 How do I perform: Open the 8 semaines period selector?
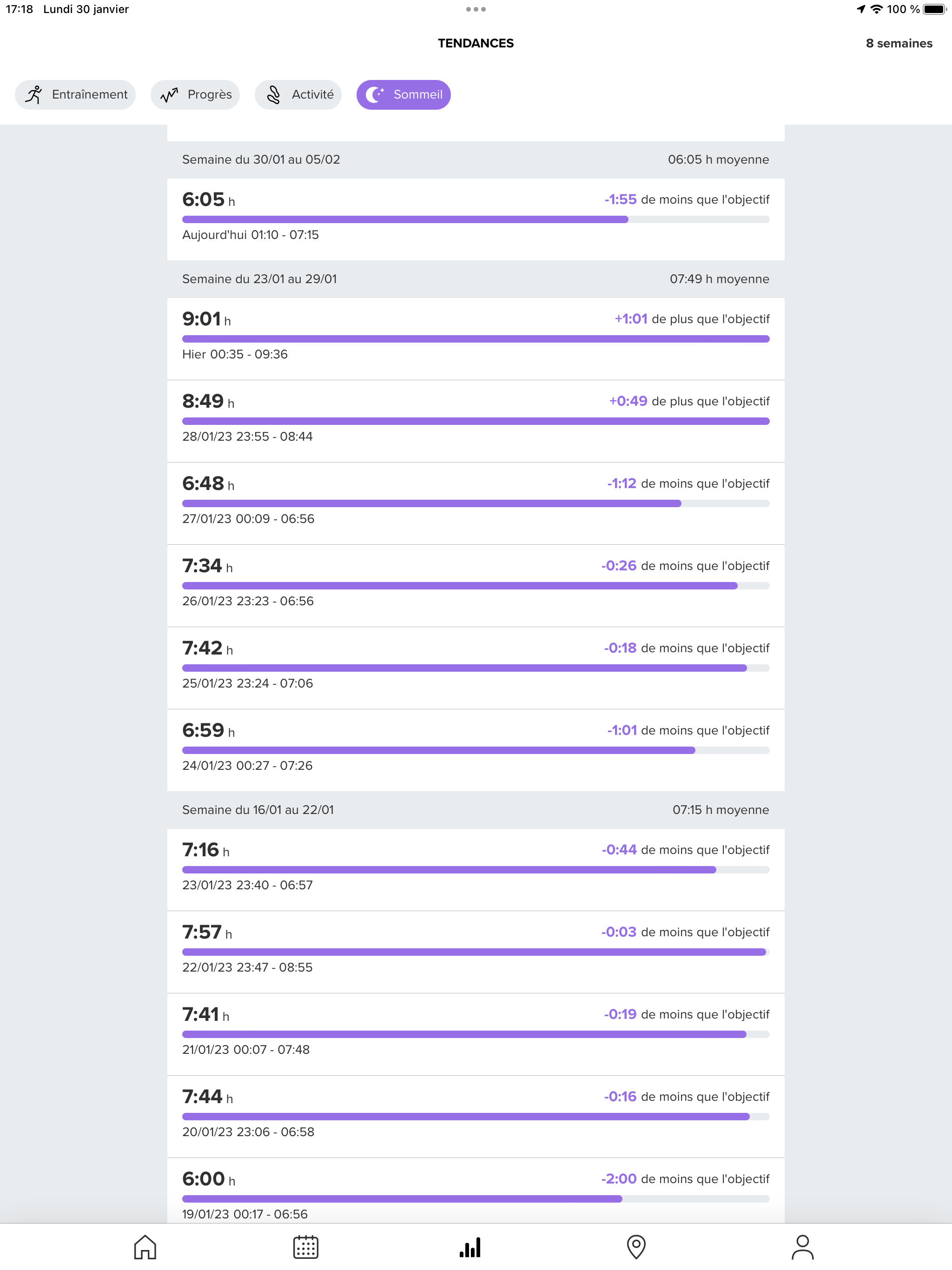899,43
